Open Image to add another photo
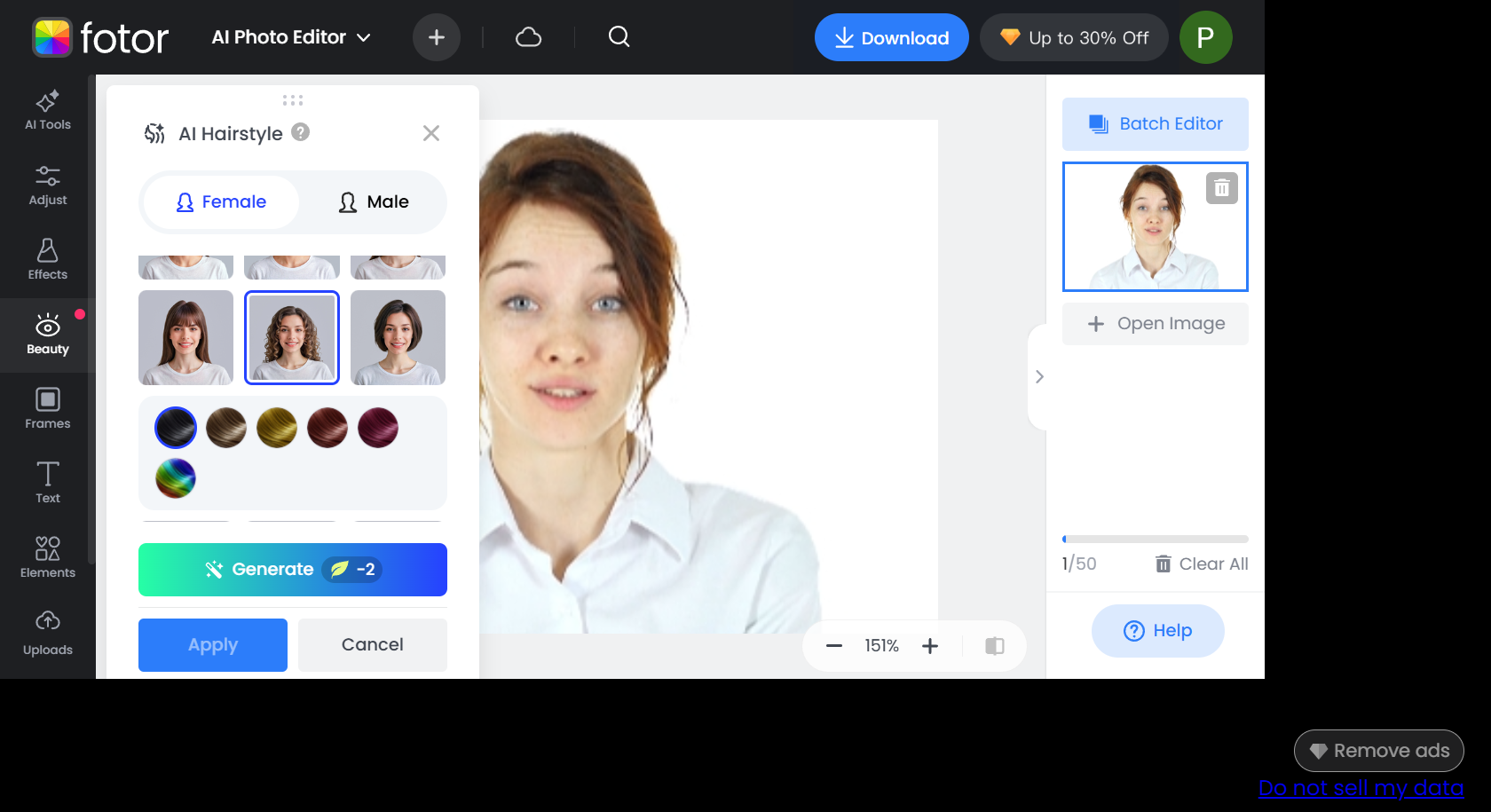This screenshot has height=812, width=1491. pos(1156,324)
